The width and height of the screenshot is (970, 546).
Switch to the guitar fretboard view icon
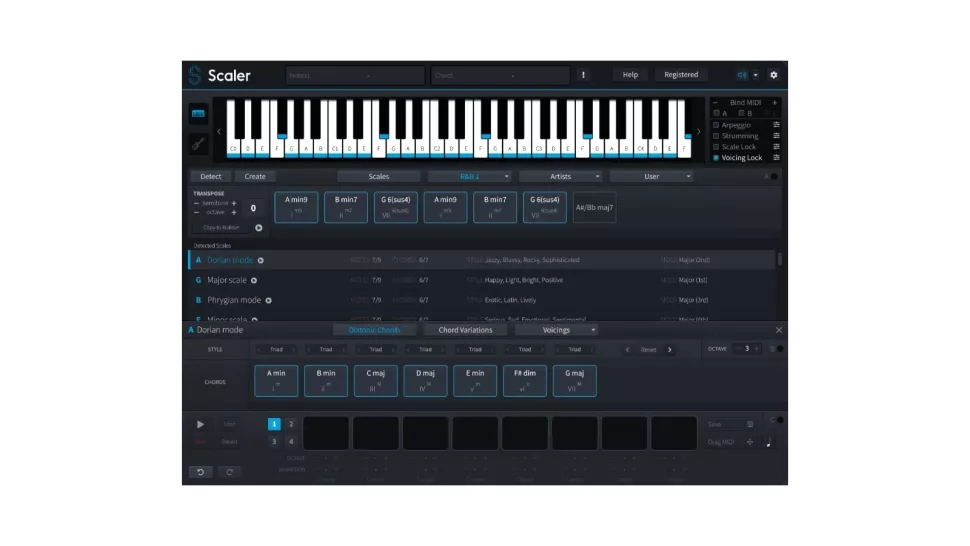pyautogui.click(x=199, y=144)
